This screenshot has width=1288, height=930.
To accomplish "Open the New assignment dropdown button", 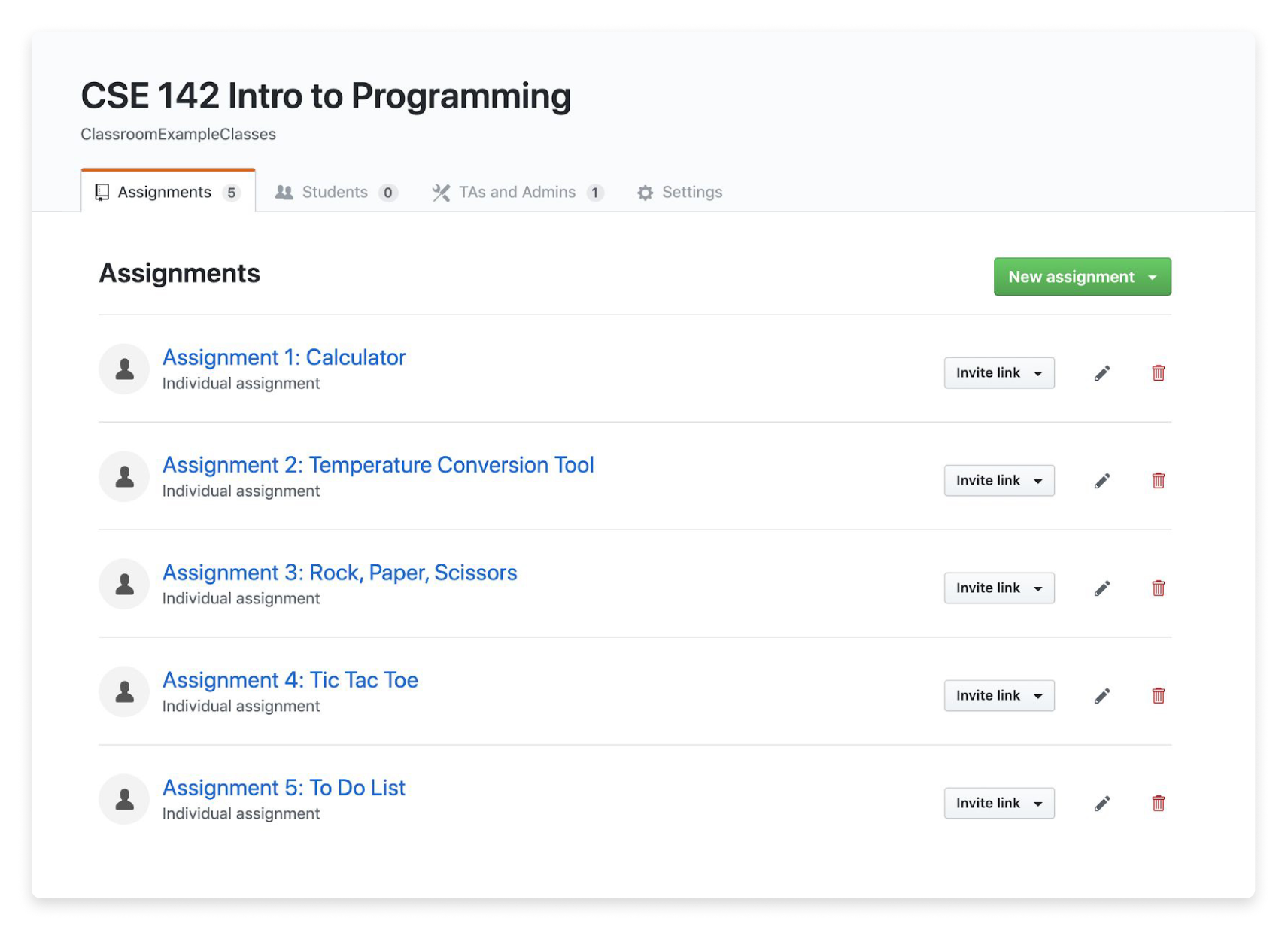I will [1081, 277].
